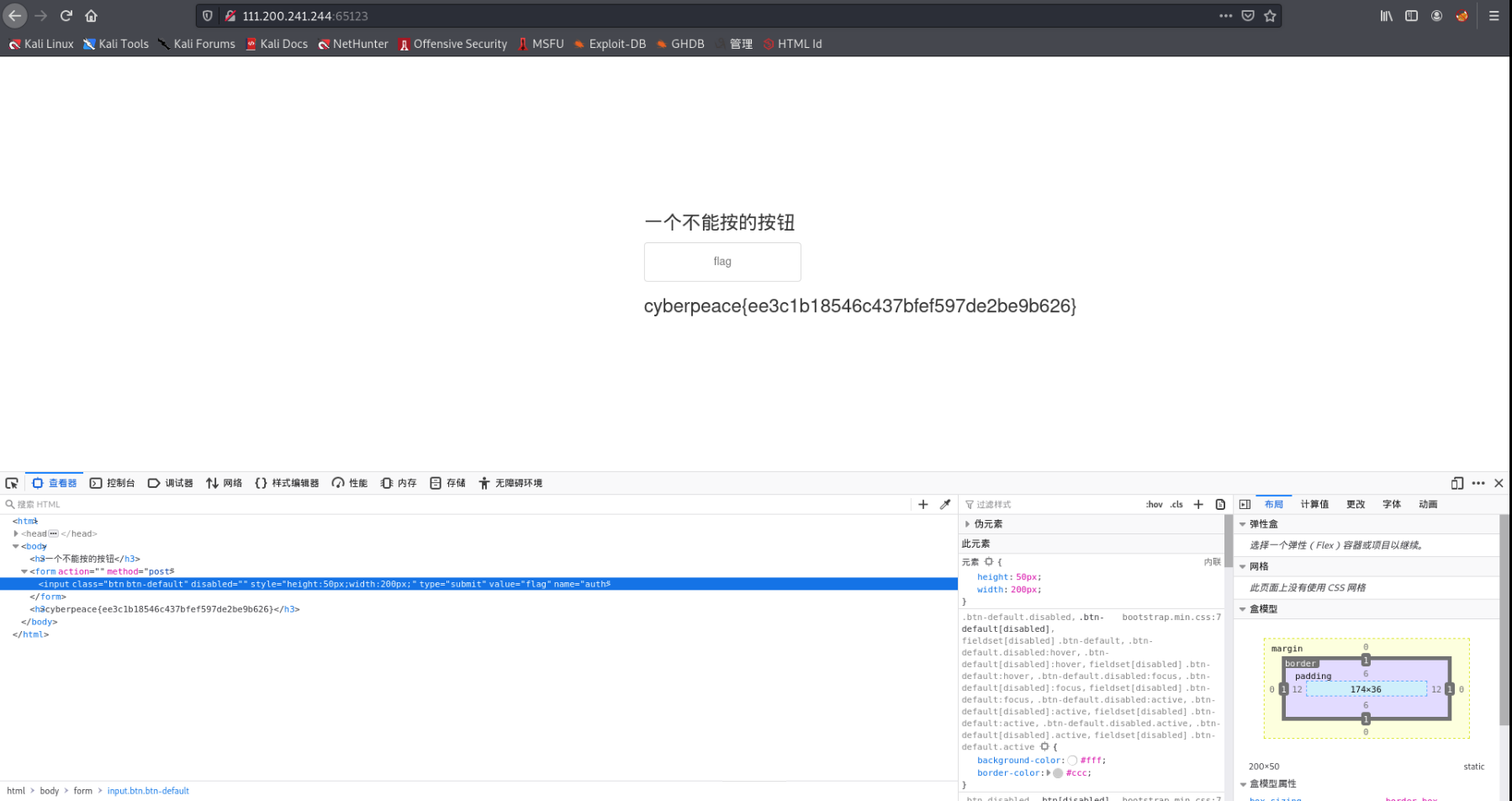Open the bootstrap.min.css:7 source link
This screenshot has width=1512, height=801.
[x=1171, y=617]
